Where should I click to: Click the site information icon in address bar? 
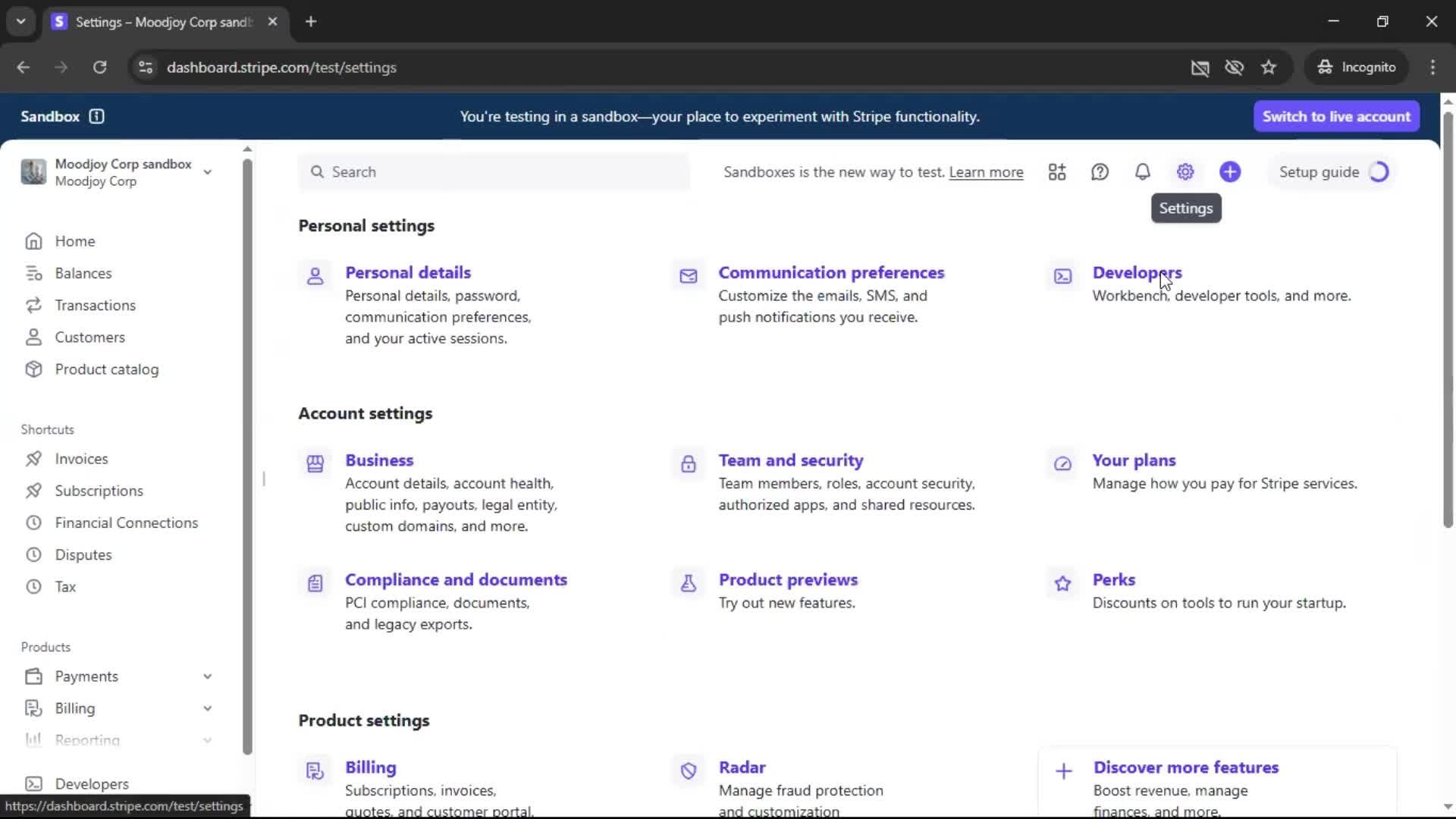pos(146,67)
